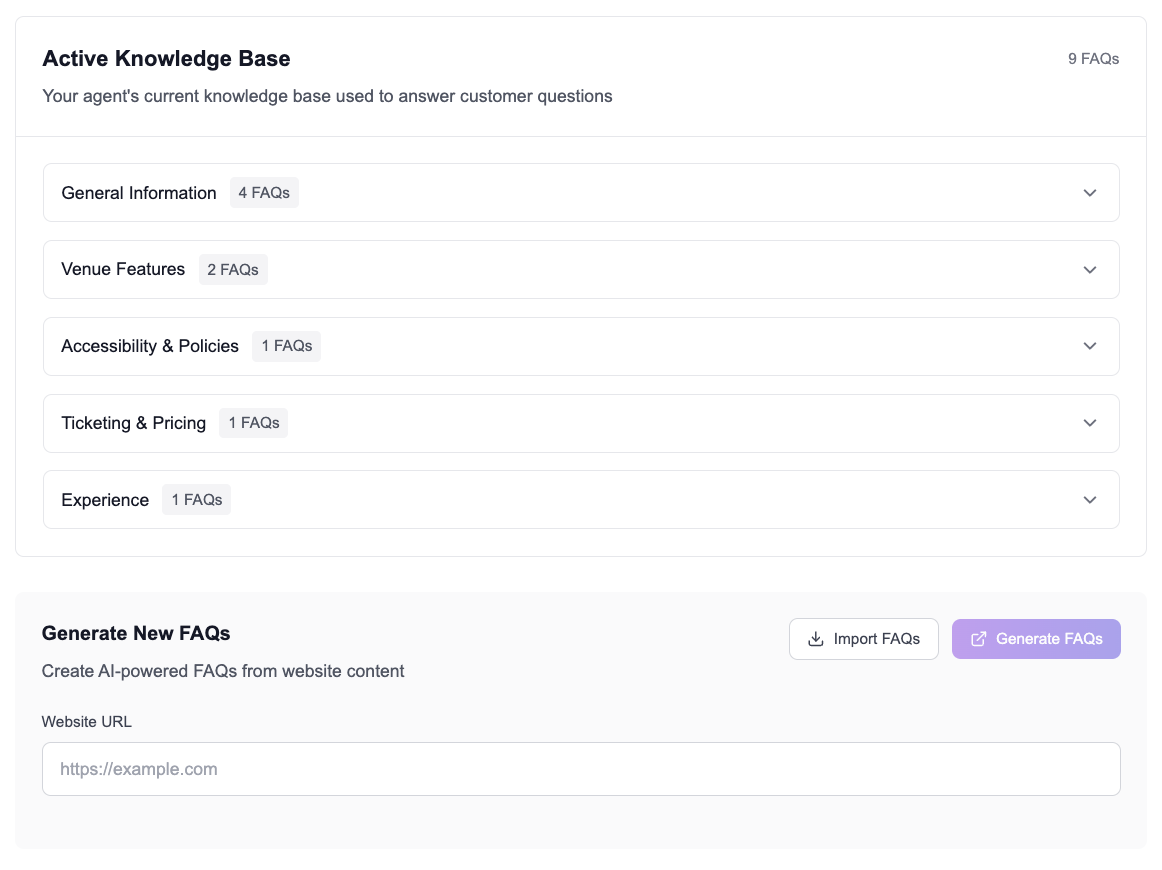Toggle the Experience section chevron
Screen dimensions: 1162x870
click(x=1090, y=500)
